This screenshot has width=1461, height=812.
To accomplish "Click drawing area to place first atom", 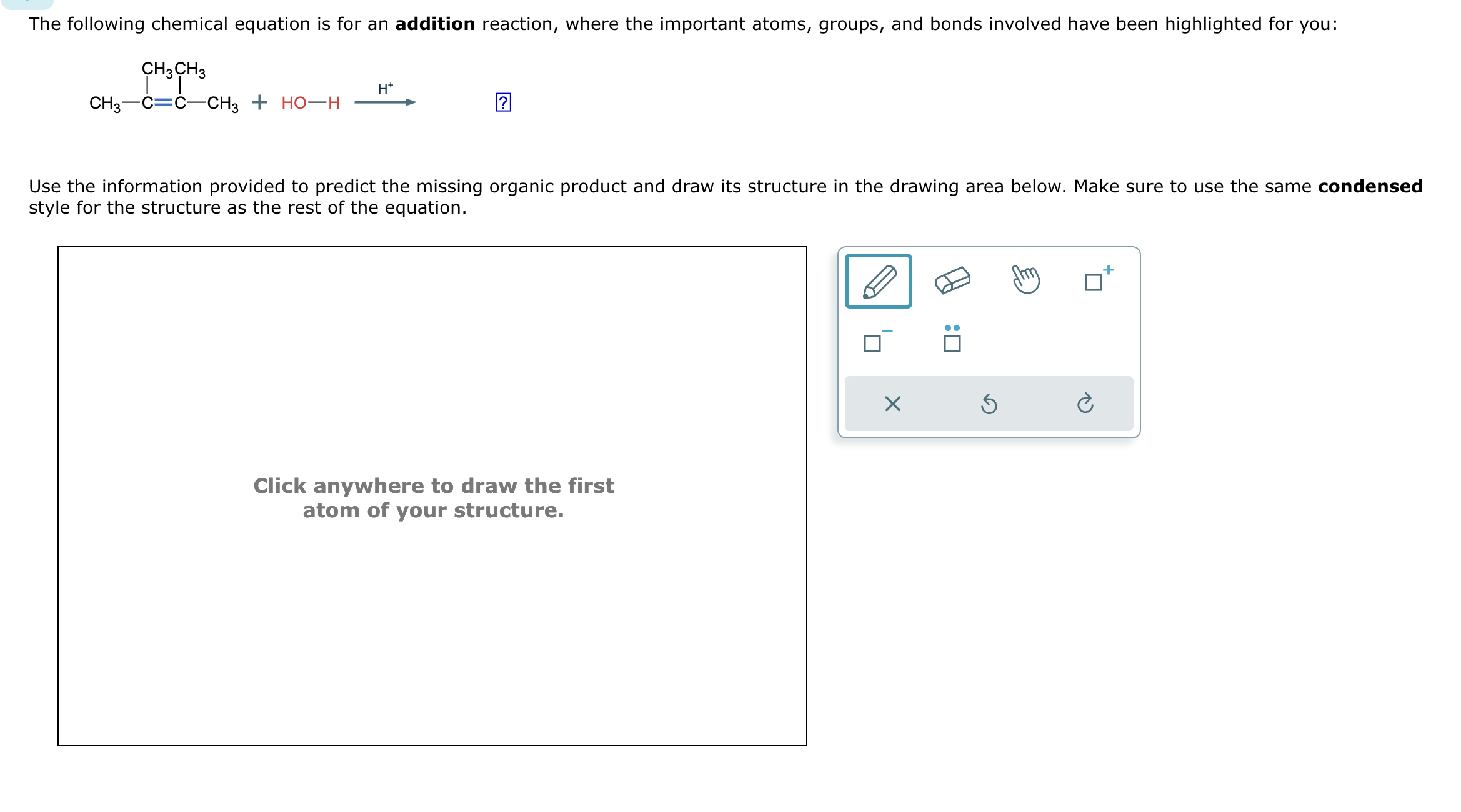I will 432,496.
